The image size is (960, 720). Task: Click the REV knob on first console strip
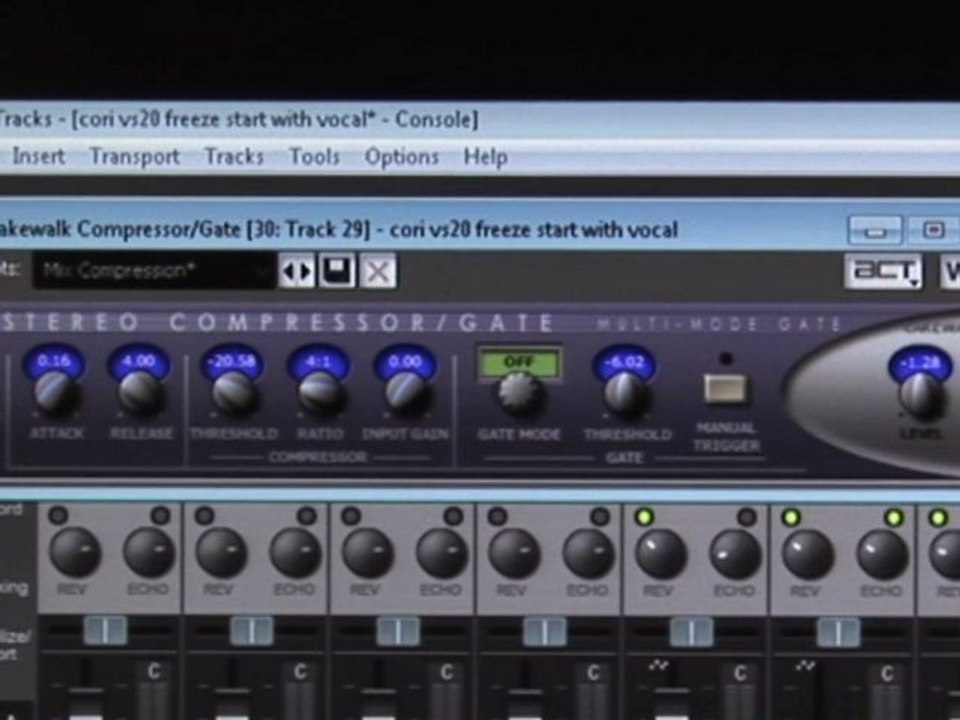(75, 553)
